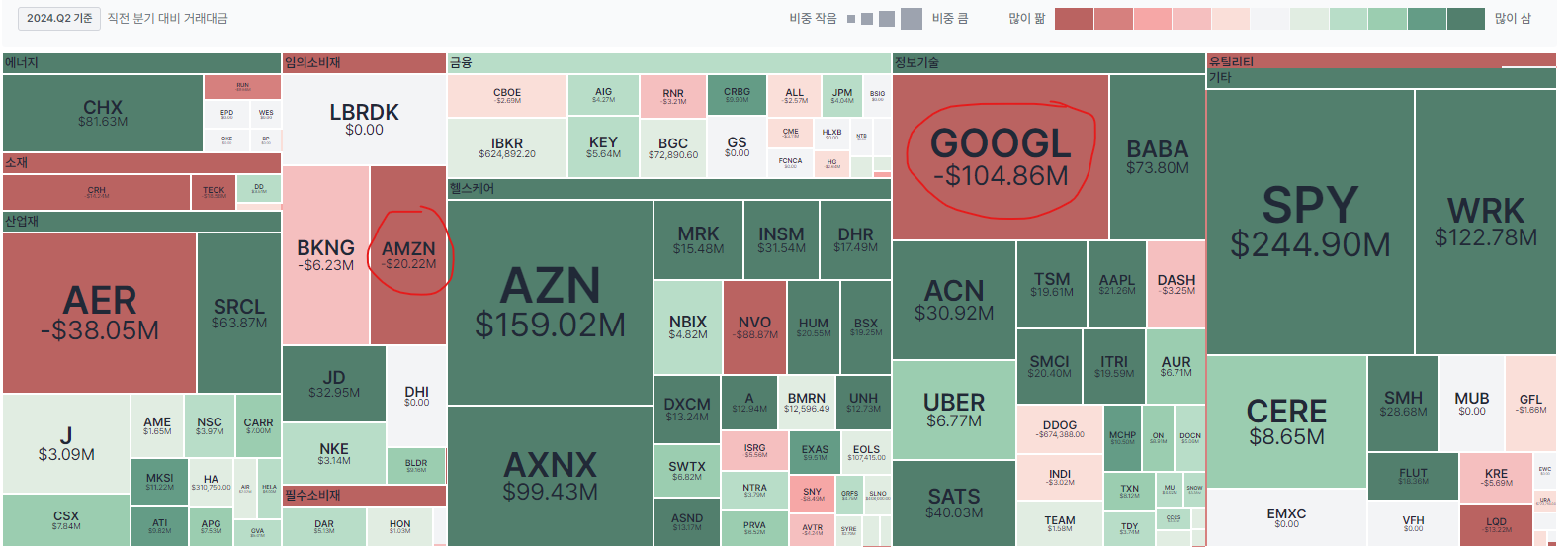
Task: Select the SPY tile
Action: tap(1310, 222)
